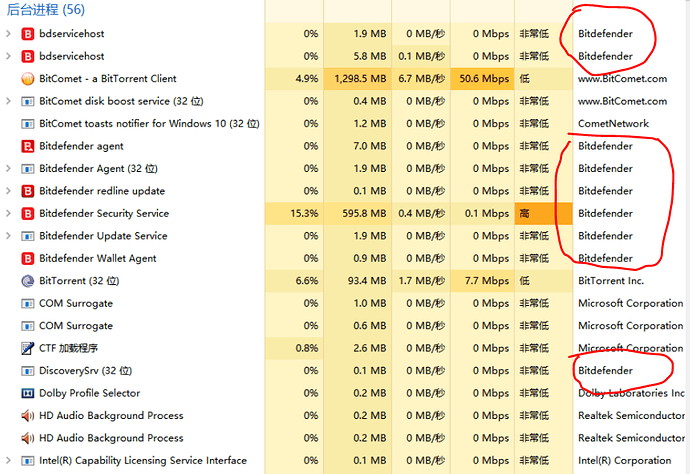Click the Bitdefender redline update icon

(27, 191)
